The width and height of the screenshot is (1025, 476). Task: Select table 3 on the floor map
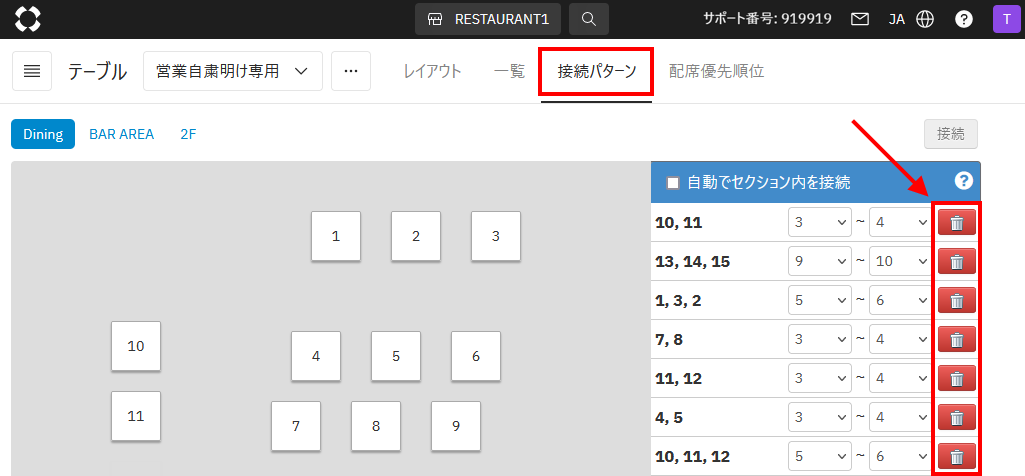(x=496, y=236)
